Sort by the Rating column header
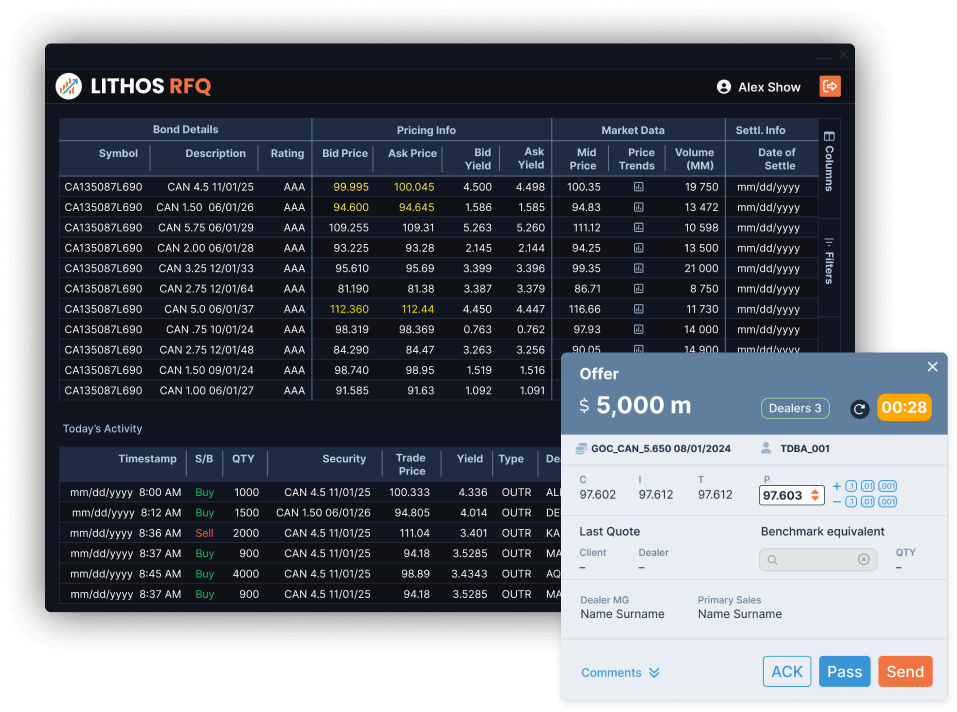Image resolution: width=957 pixels, height=712 pixels. 287,153
